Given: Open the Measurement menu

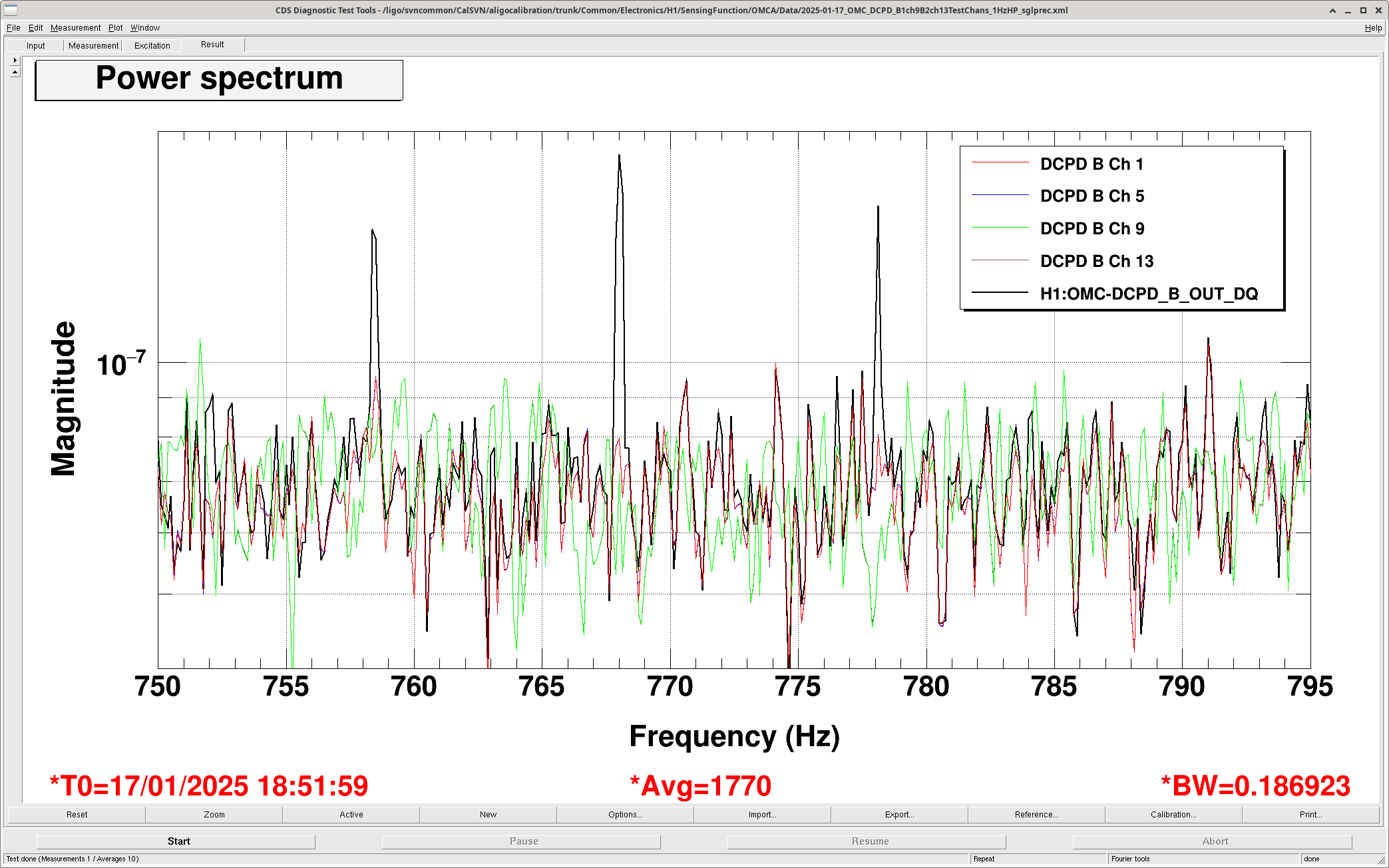Looking at the screenshot, I should (75, 27).
